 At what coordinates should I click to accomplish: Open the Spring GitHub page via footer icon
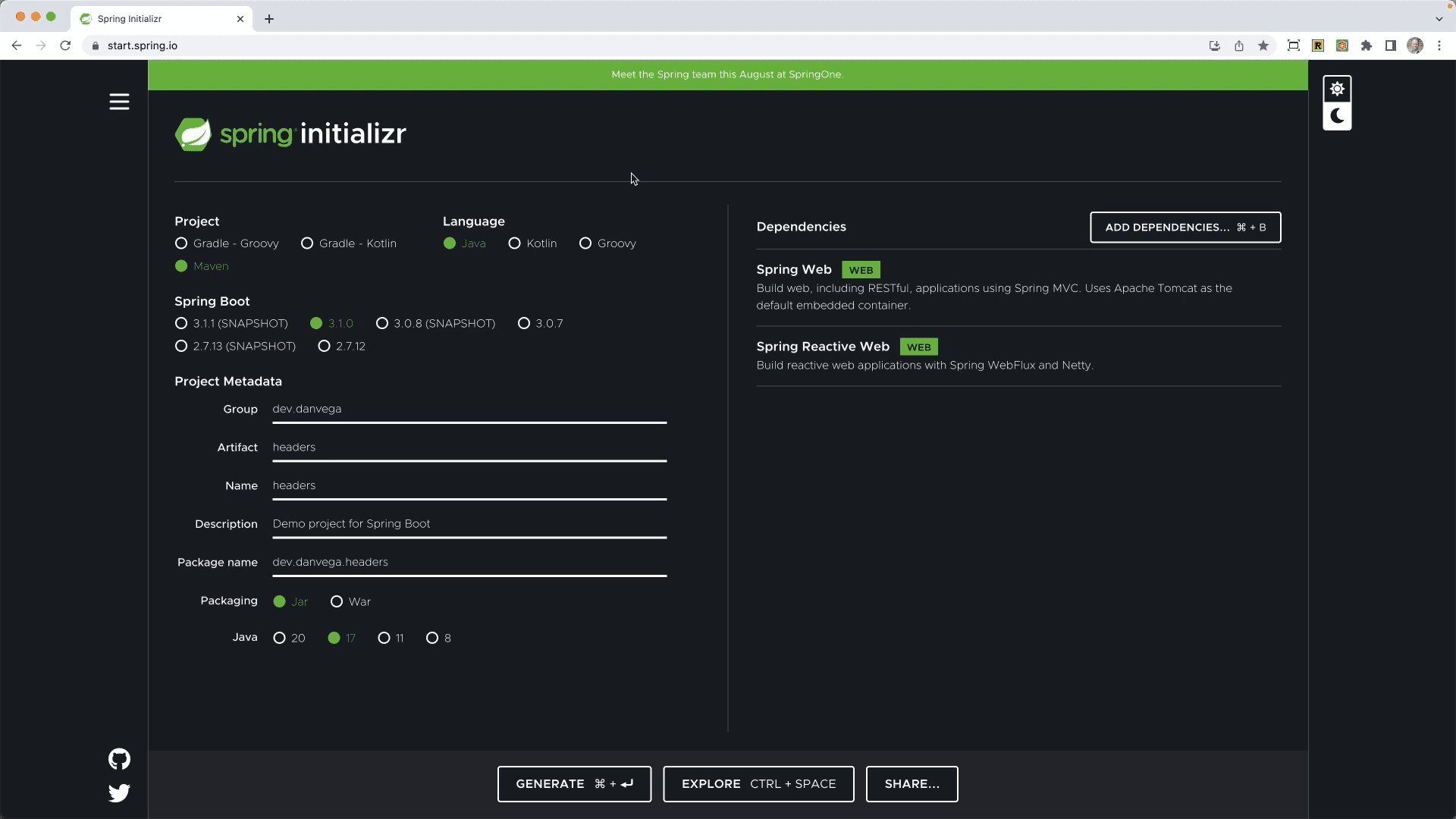tap(119, 759)
